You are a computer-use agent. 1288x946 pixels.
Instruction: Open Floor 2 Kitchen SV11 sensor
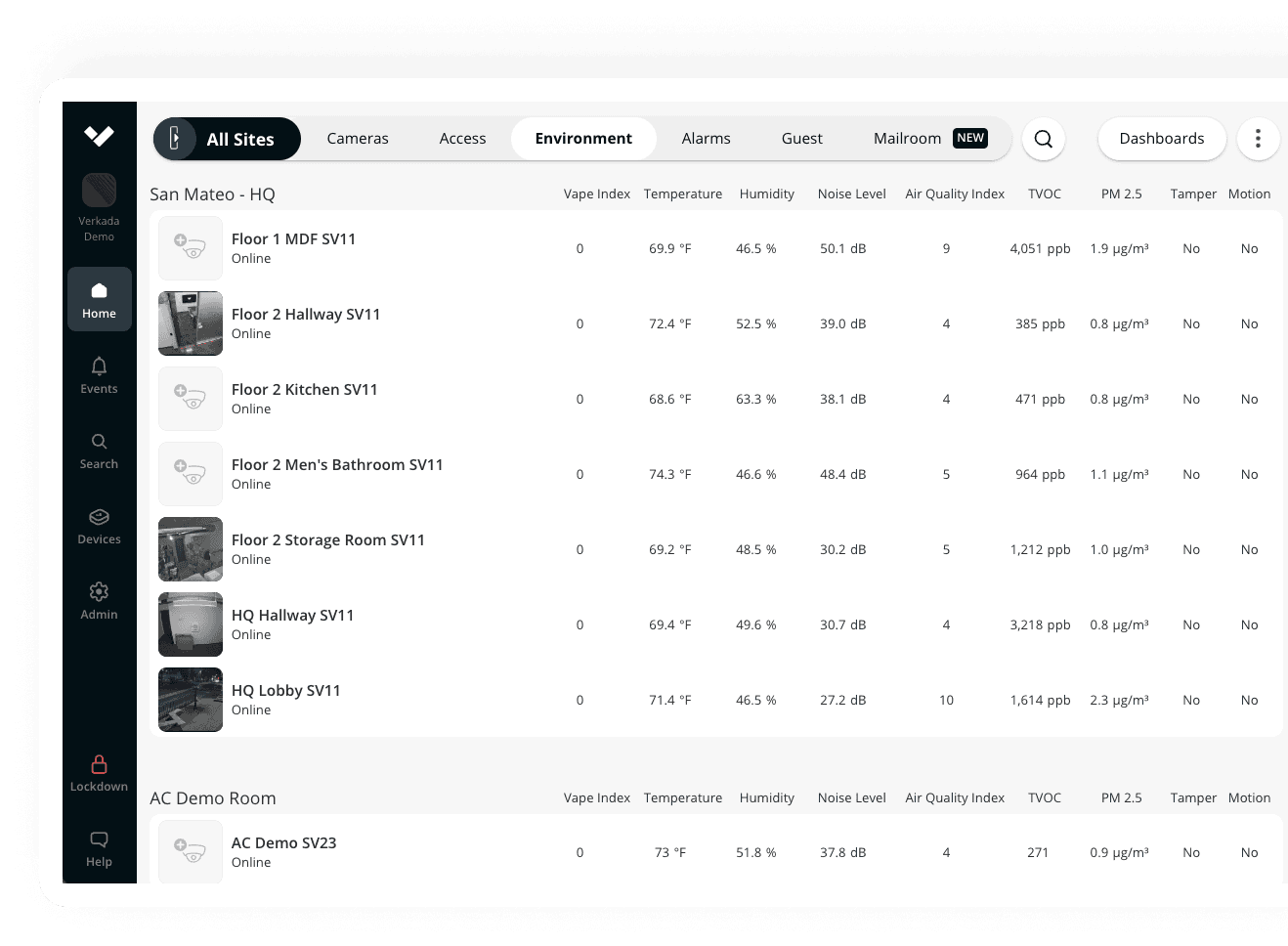tap(304, 390)
